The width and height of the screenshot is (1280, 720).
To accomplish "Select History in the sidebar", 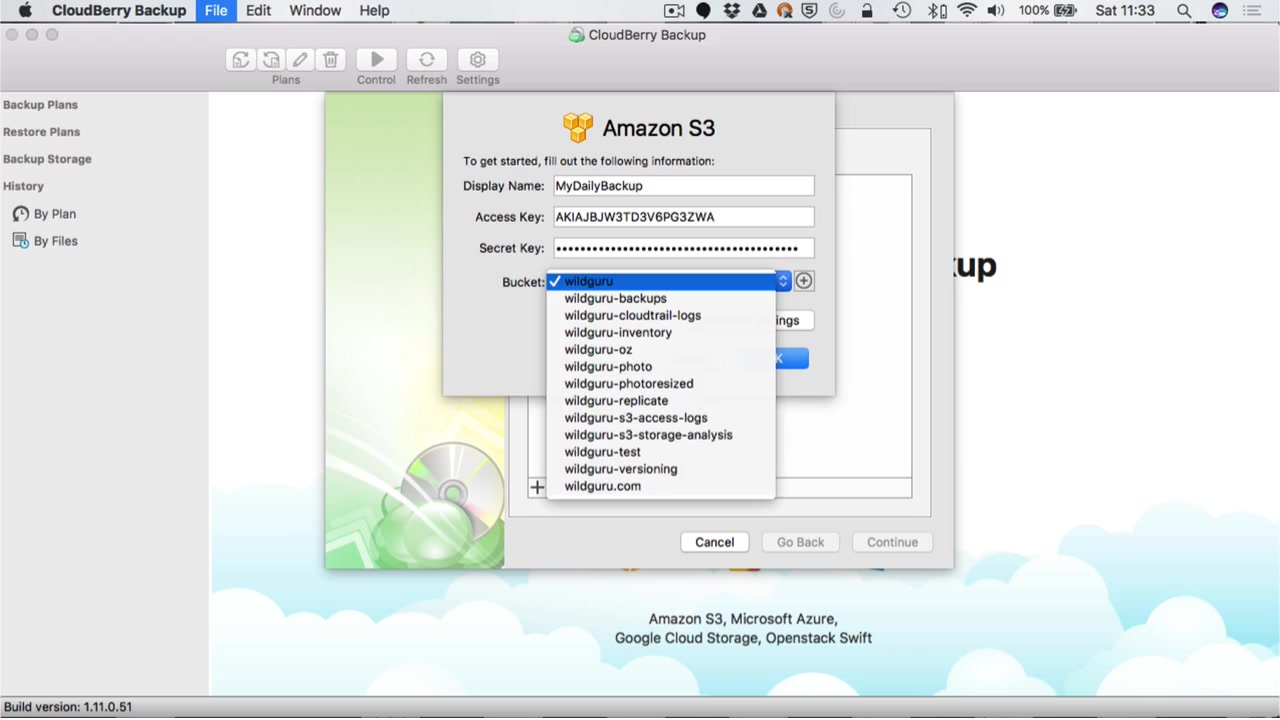I will [23, 186].
